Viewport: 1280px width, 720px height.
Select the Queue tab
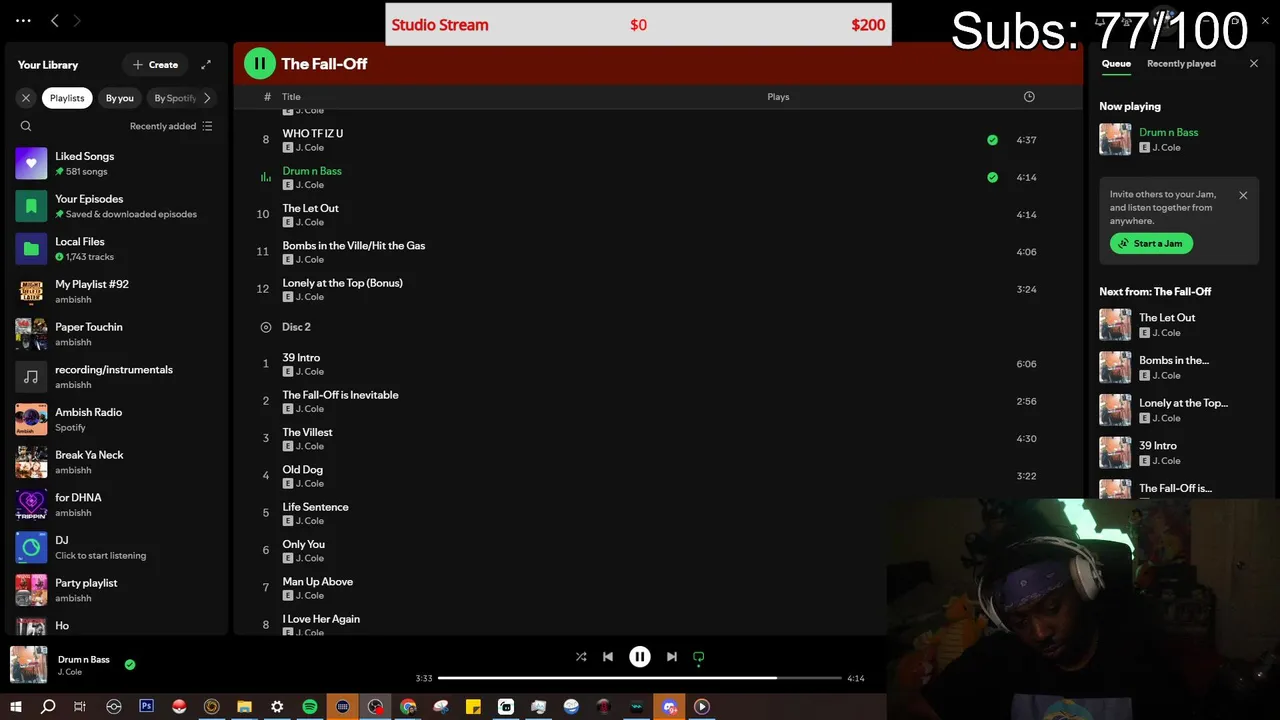(1116, 63)
